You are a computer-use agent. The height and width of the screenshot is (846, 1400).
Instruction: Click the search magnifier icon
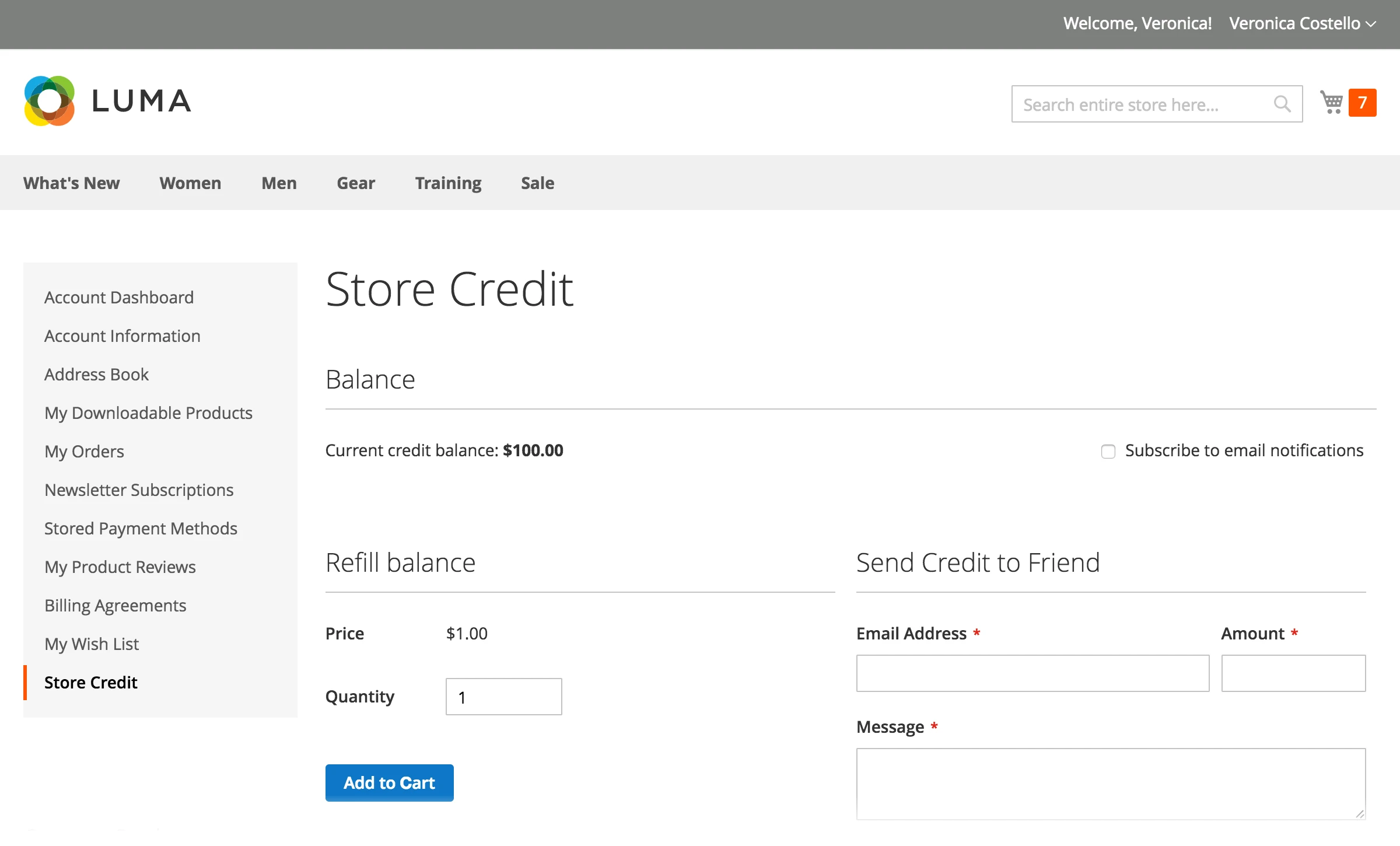[x=1282, y=104]
